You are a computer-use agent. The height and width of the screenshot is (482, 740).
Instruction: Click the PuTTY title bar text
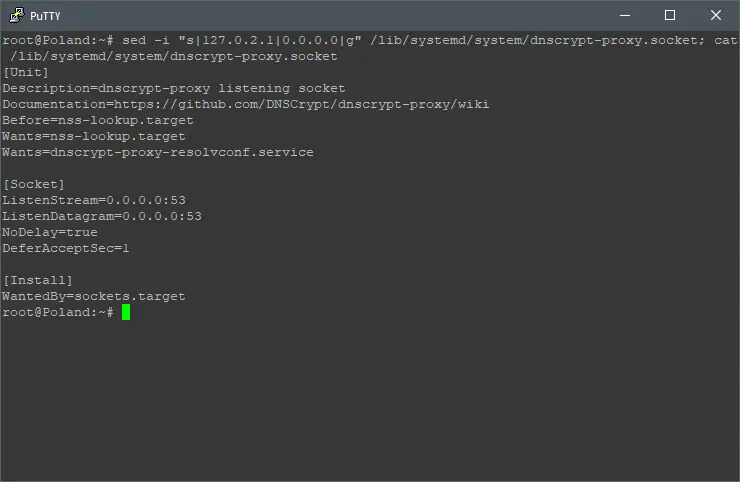coord(45,16)
